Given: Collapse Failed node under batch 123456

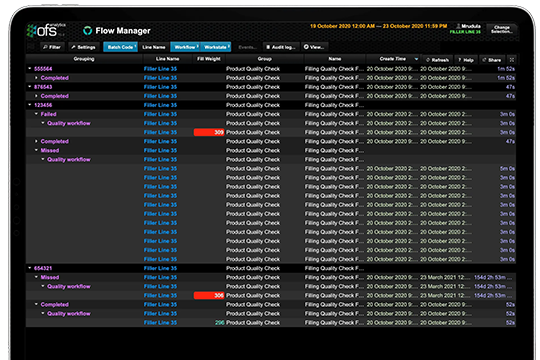Looking at the screenshot, I should tap(36, 114).
